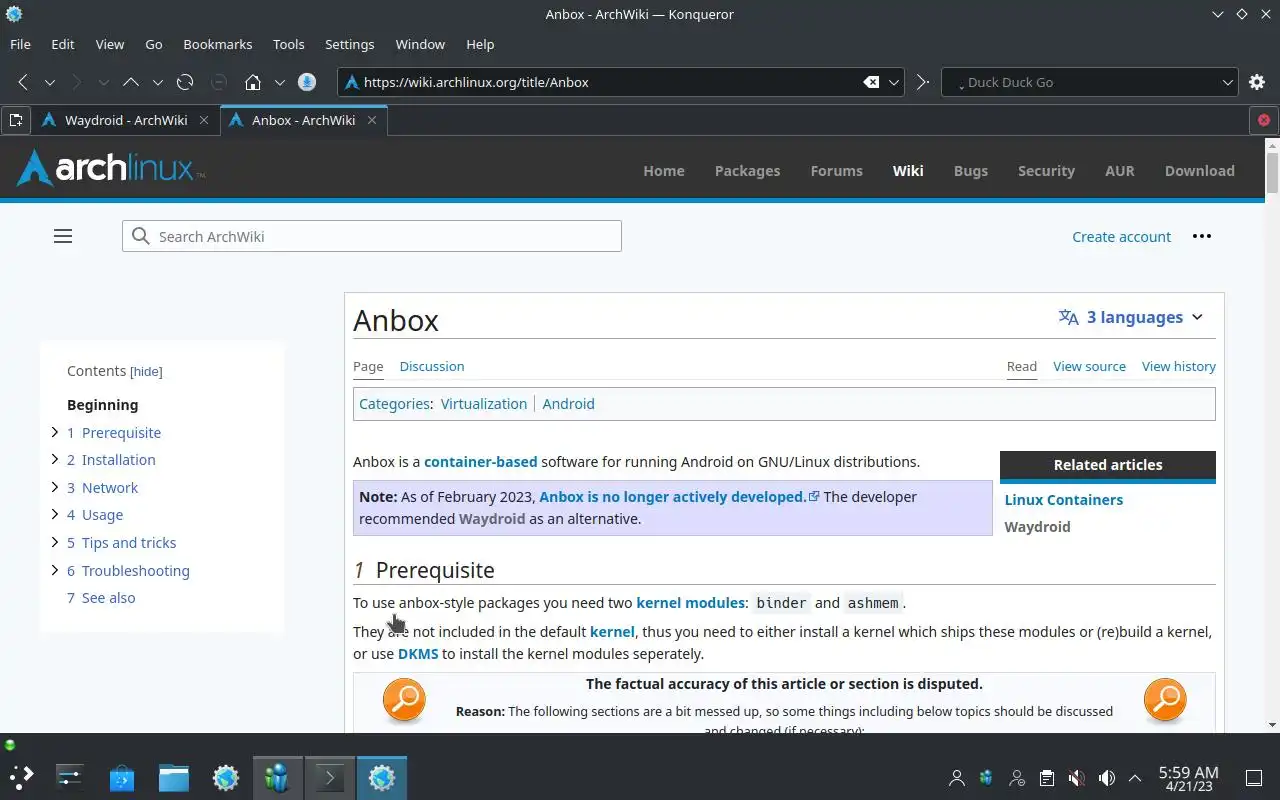This screenshot has height=800, width=1280.
Task: Show hidden system tray icons
Action: point(1135,778)
